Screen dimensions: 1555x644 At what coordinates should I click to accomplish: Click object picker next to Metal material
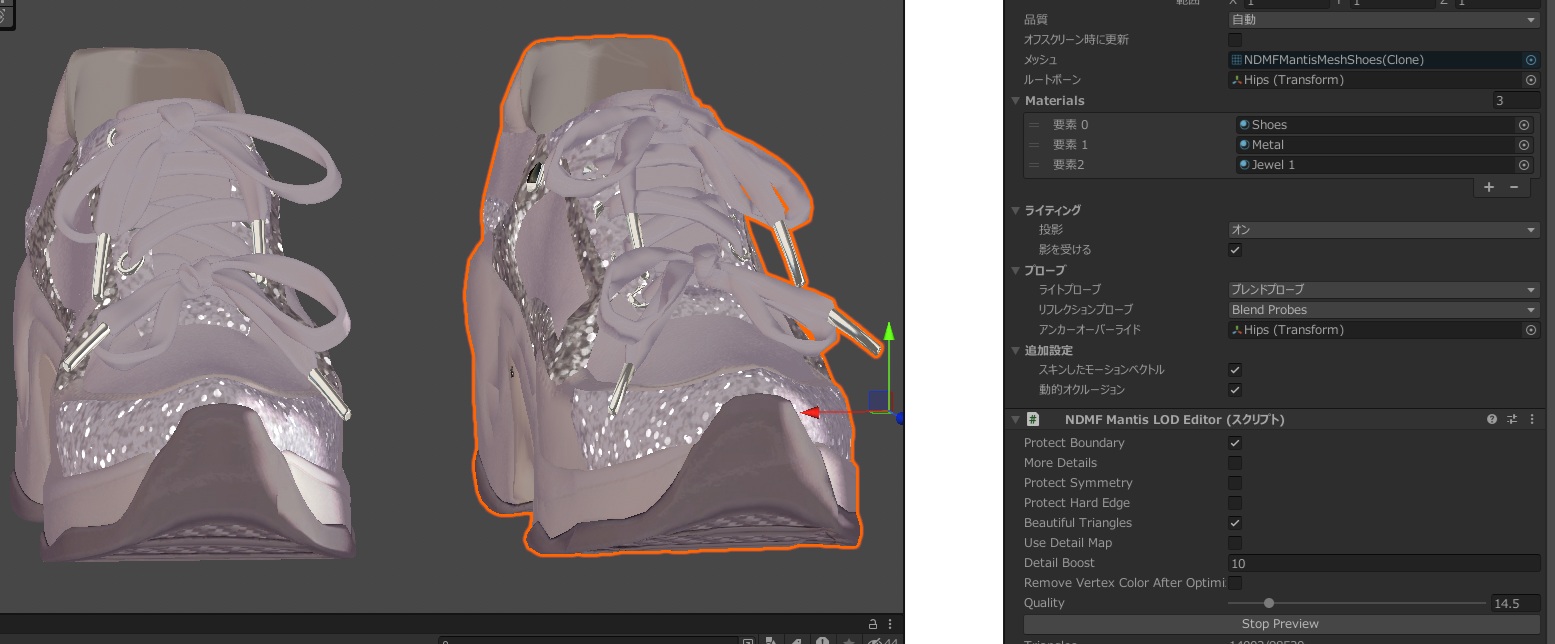pos(1524,145)
